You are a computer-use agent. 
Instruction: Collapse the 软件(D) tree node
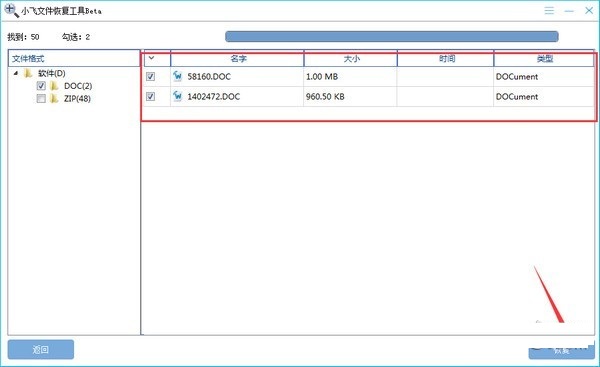[16, 73]
